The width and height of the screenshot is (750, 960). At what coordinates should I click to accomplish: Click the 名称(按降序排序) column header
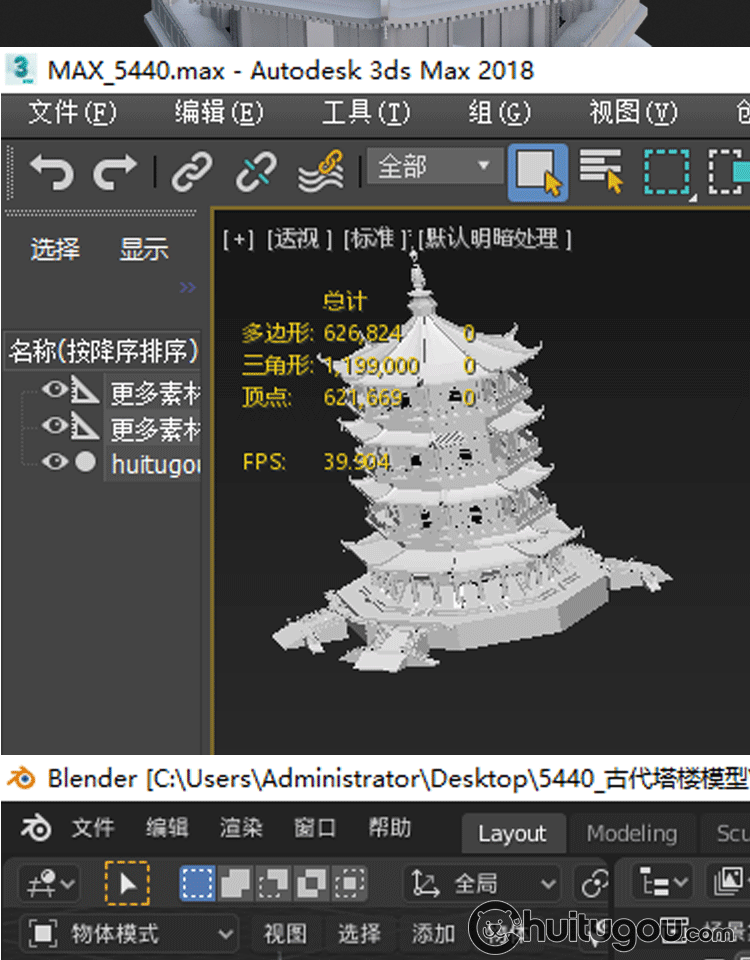[103, 351]
